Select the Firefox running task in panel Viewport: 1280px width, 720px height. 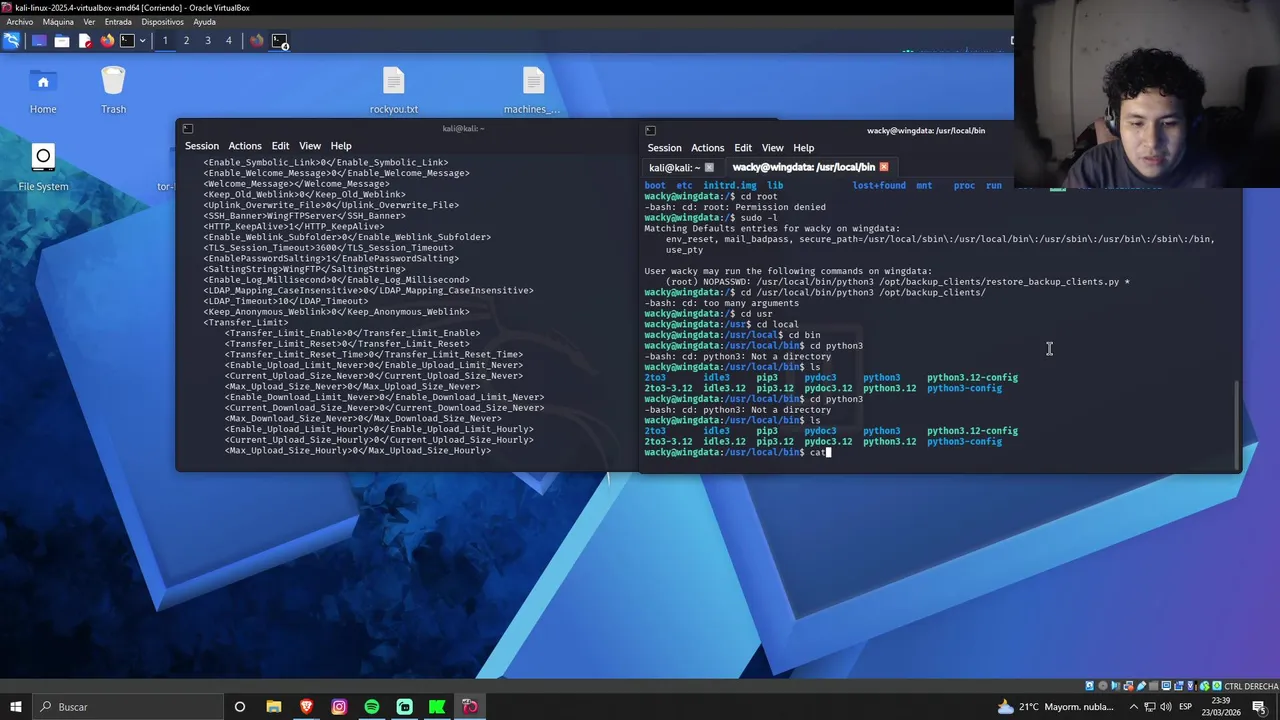point(257,41)
